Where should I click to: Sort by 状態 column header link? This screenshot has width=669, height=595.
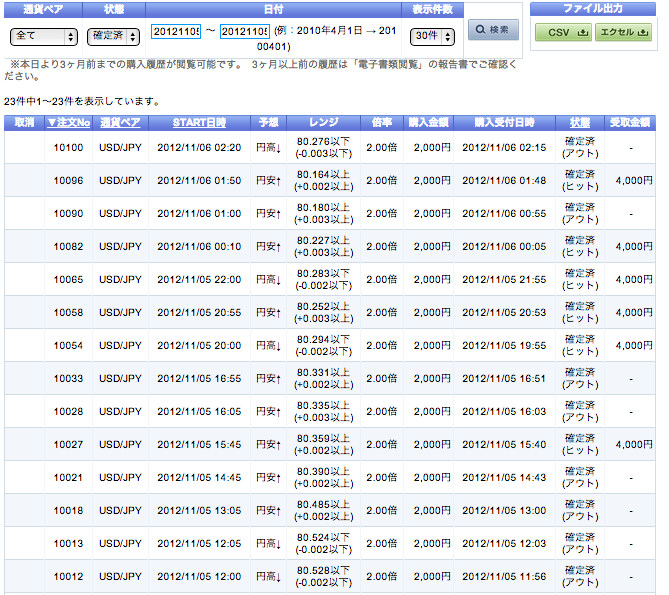point(580,123)
